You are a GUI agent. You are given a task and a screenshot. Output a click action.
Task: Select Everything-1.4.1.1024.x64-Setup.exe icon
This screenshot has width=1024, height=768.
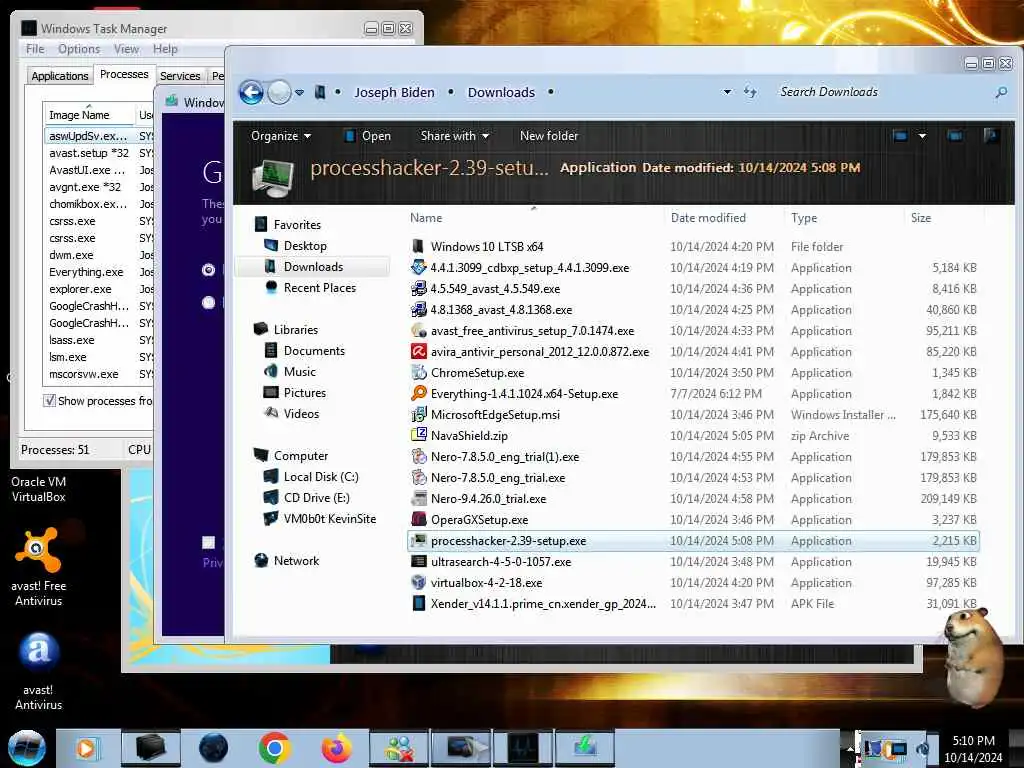(418, 393)
